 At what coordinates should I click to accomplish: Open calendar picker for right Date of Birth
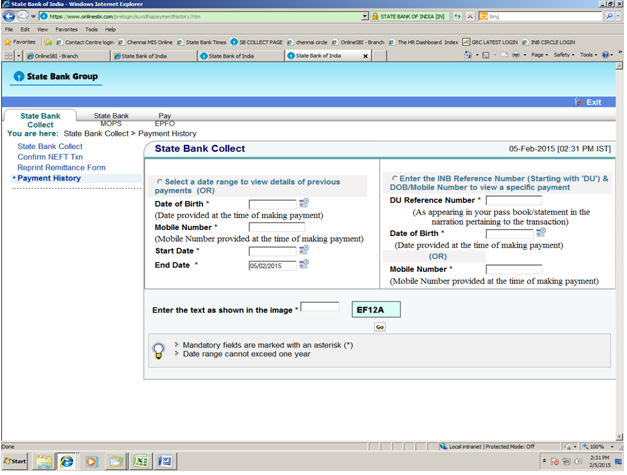coord(541,232)
